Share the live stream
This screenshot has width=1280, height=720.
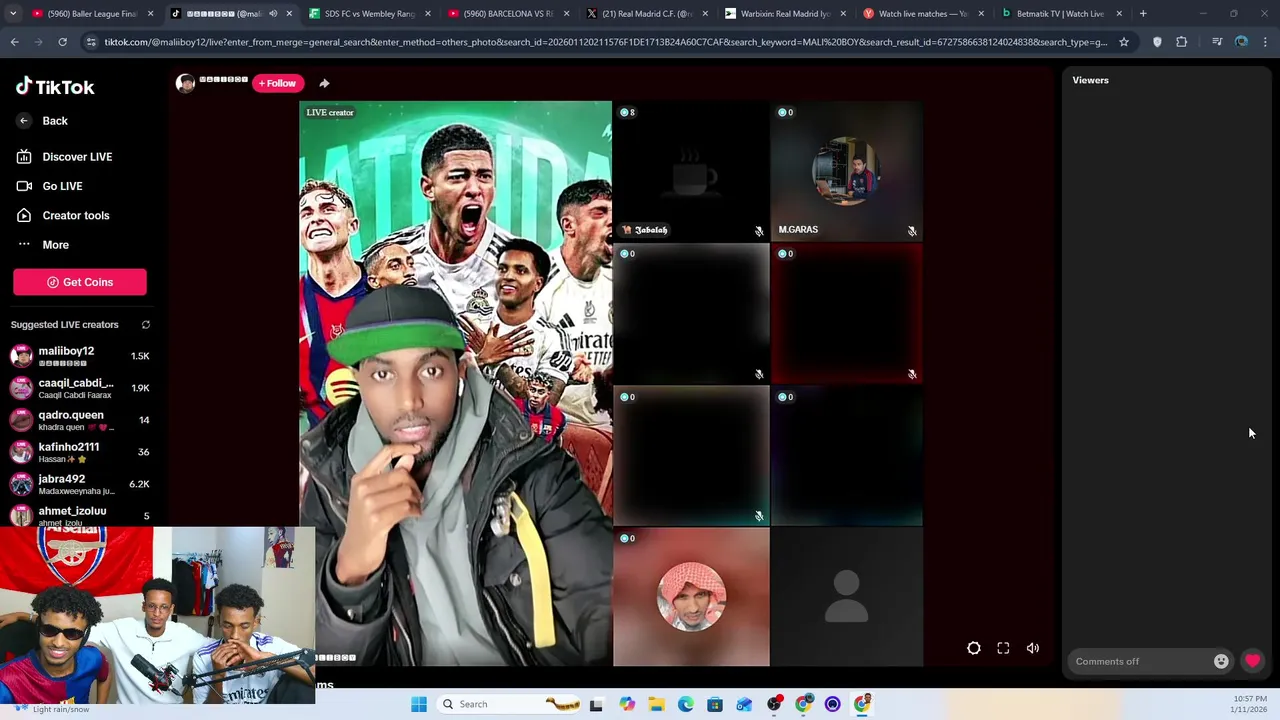pyautogui.click(x=324, y=83)
